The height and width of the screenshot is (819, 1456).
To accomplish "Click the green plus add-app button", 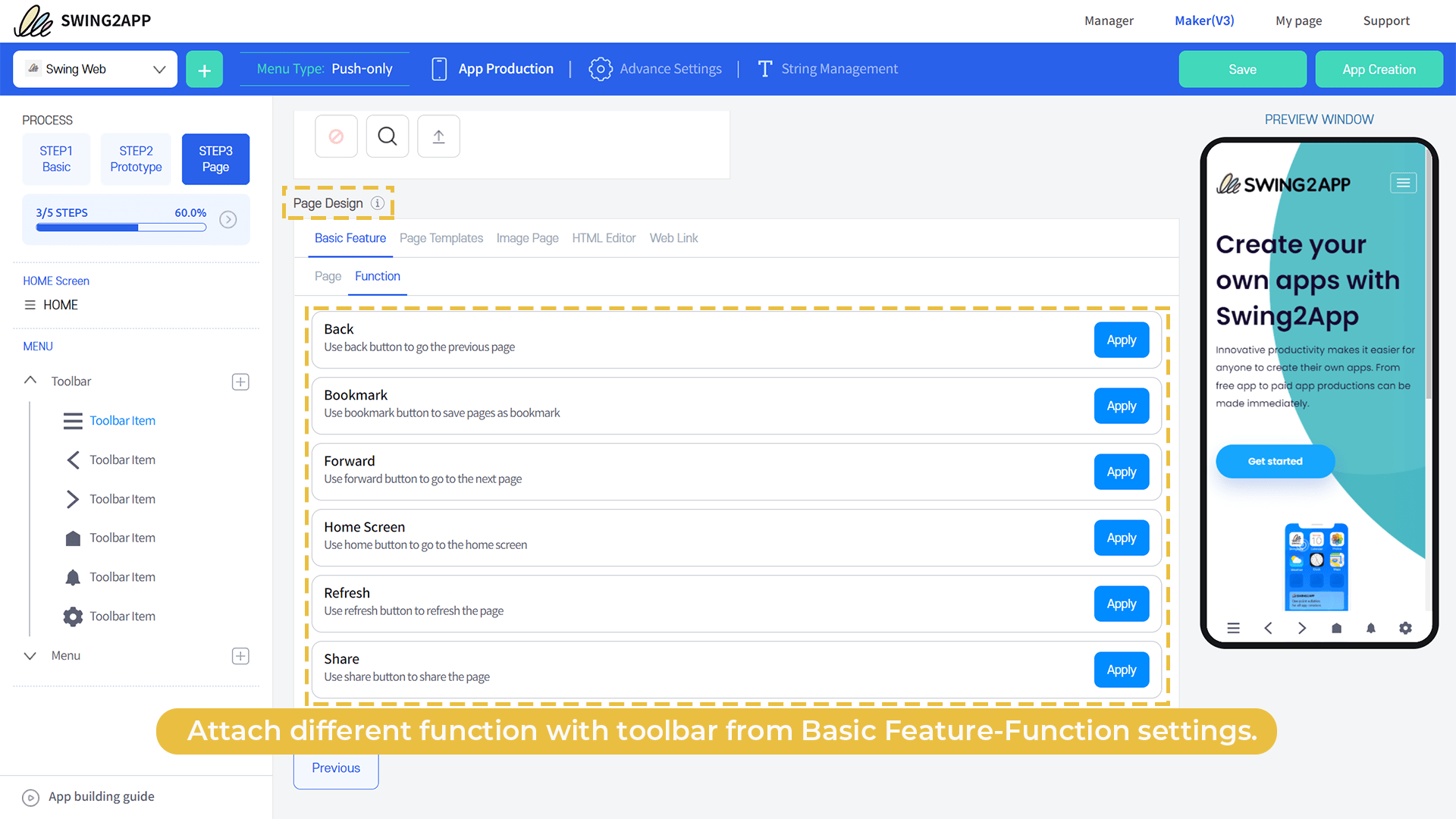I will tap(204, 70).
